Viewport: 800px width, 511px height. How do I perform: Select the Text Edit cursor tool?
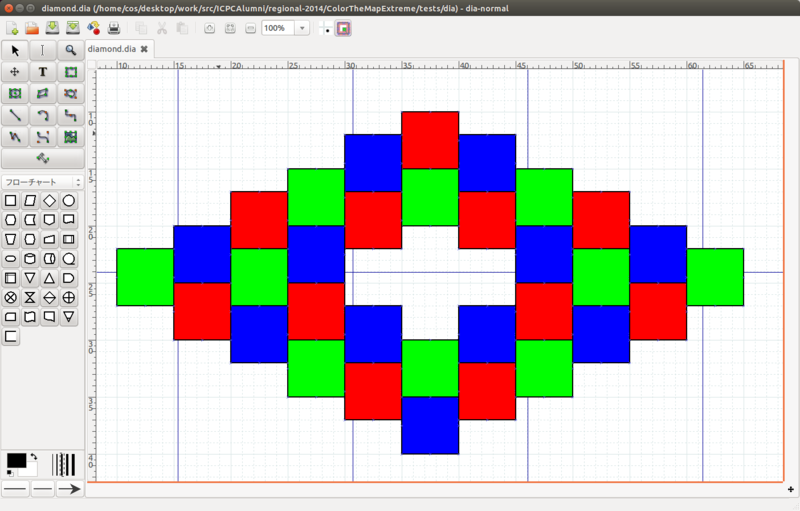42,50
